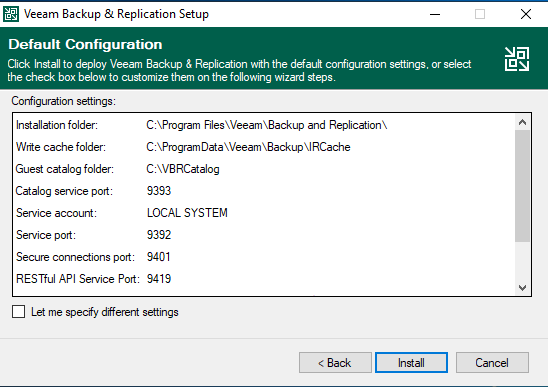The height and width of the screenshot is (387, 548).
Task: Click the Veeam logo icon in title bar
Action: click(x=10, y=14)
